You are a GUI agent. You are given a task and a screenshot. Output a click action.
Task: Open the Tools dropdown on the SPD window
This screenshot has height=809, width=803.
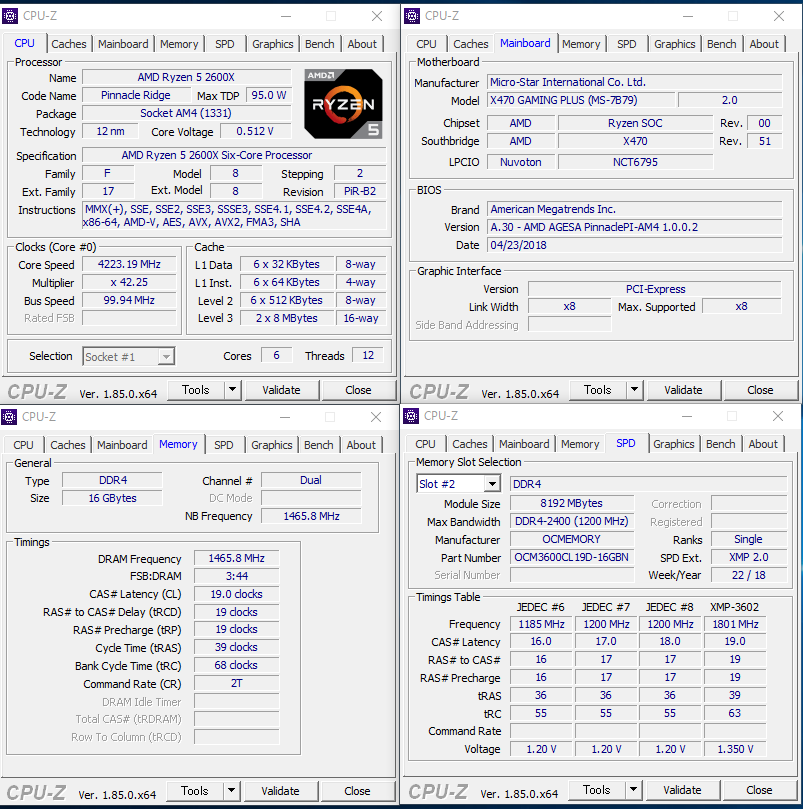pyautogui.click(x=633, y=790)
